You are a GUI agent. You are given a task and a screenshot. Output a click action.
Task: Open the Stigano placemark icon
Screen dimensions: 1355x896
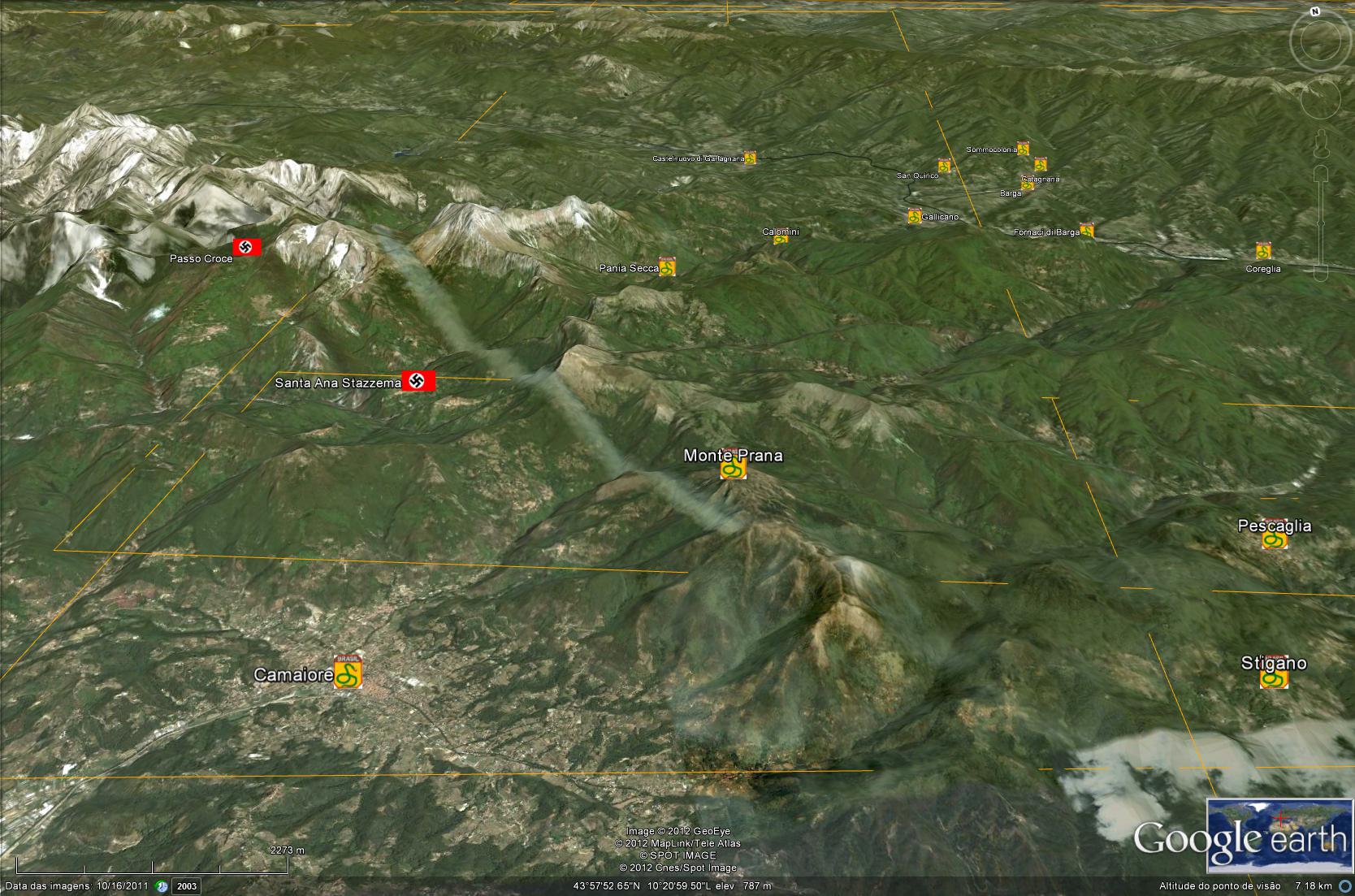click(1274, 677)
